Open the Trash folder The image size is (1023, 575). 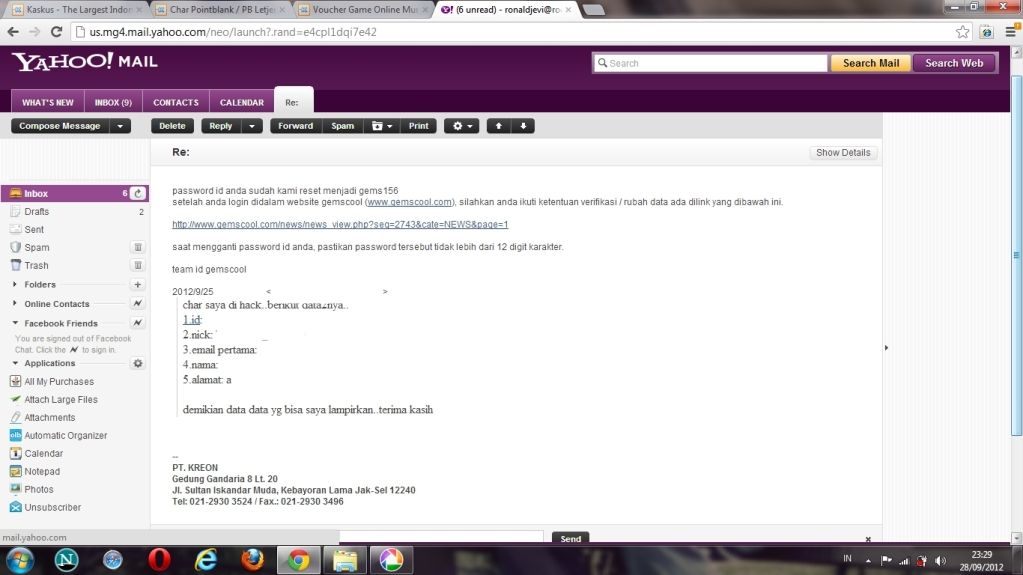(x=36, y=265)
